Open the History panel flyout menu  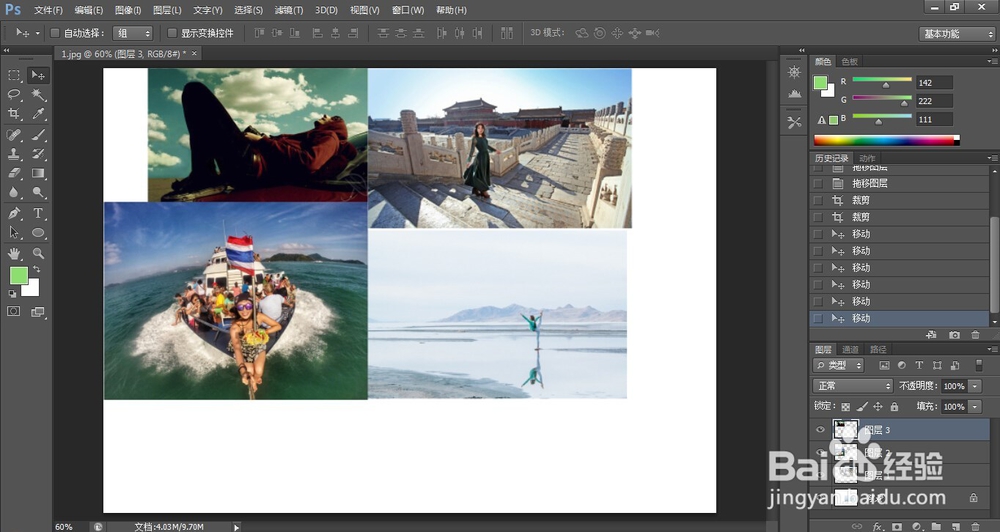[x=991, y=158]
